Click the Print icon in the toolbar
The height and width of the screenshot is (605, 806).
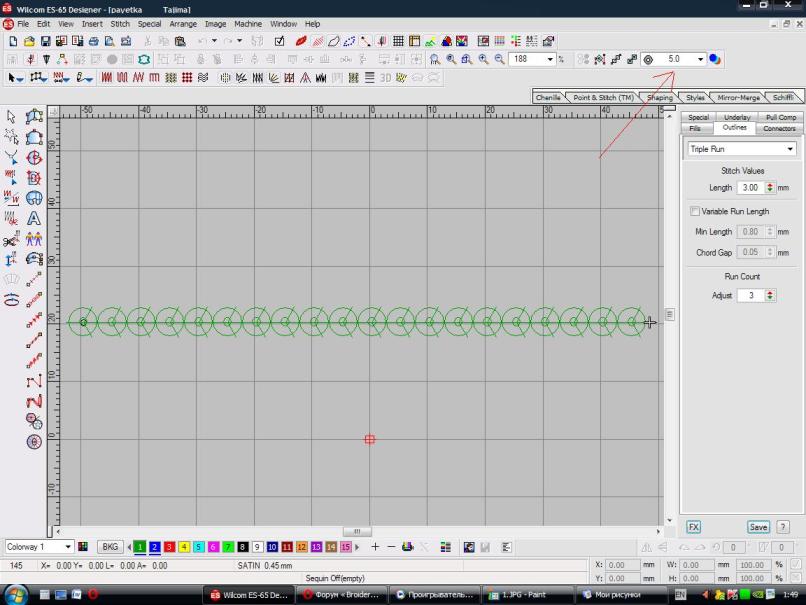coord(93,41)
